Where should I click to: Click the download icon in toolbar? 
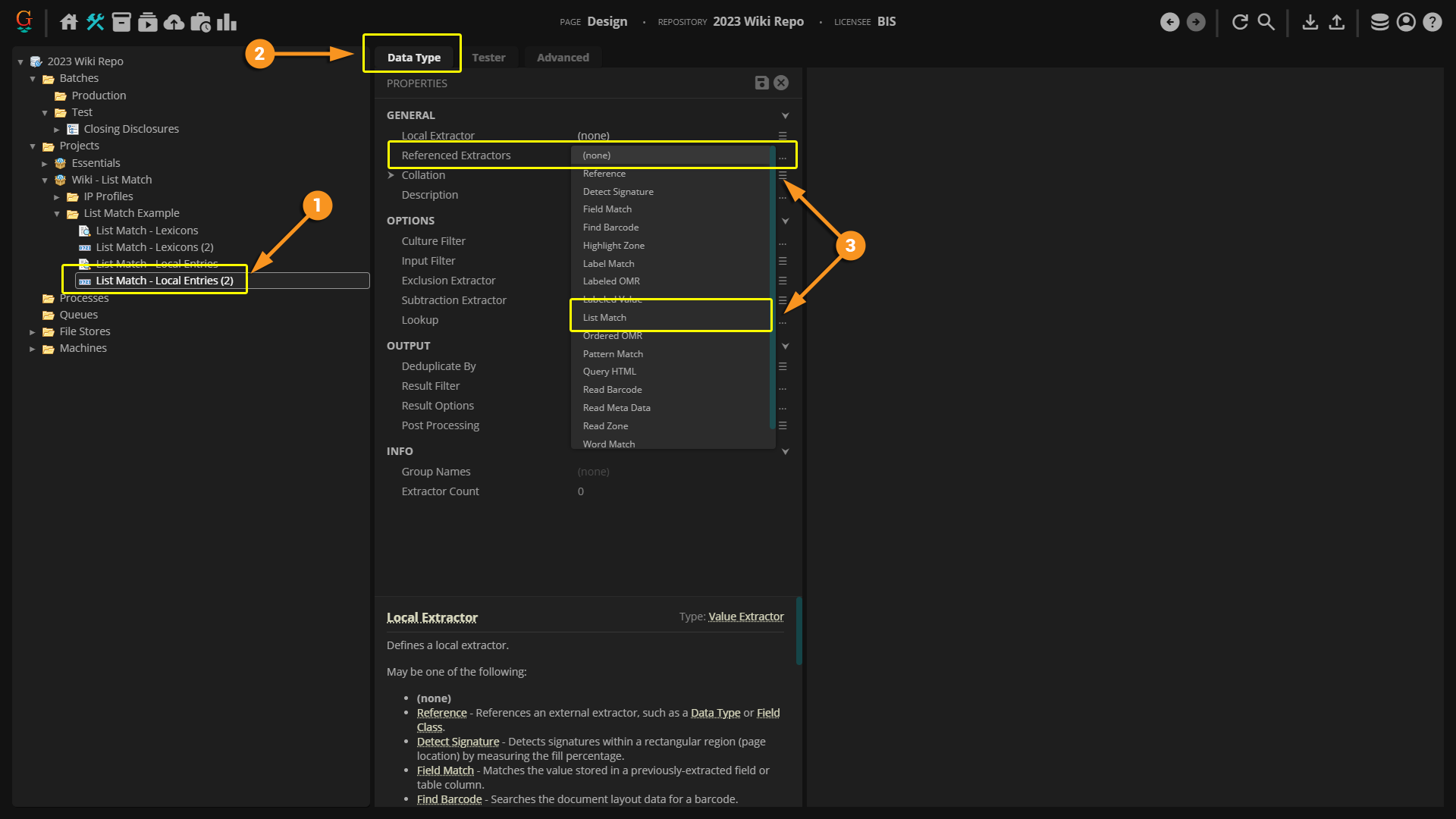click(1310, 22)
